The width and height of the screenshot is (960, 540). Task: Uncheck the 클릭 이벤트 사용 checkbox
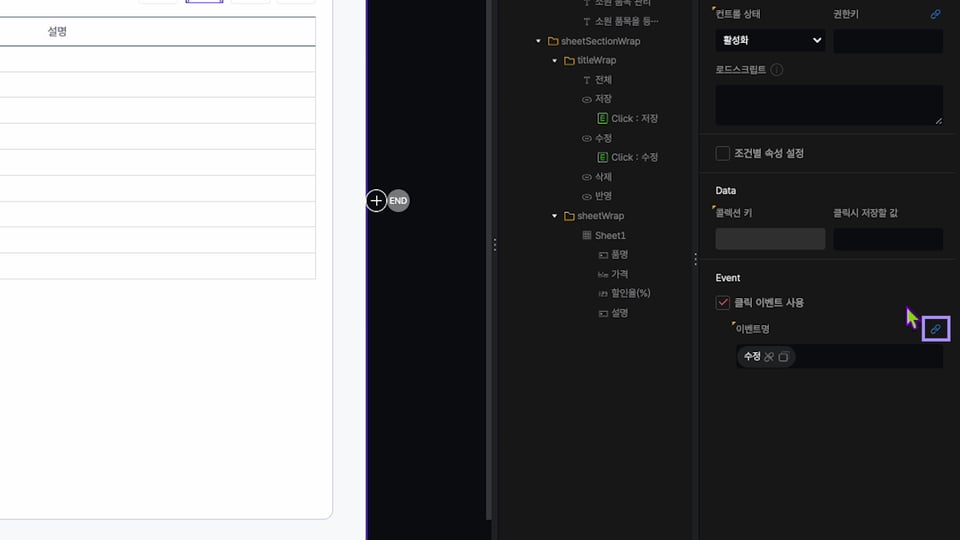(x=722, y=302)
